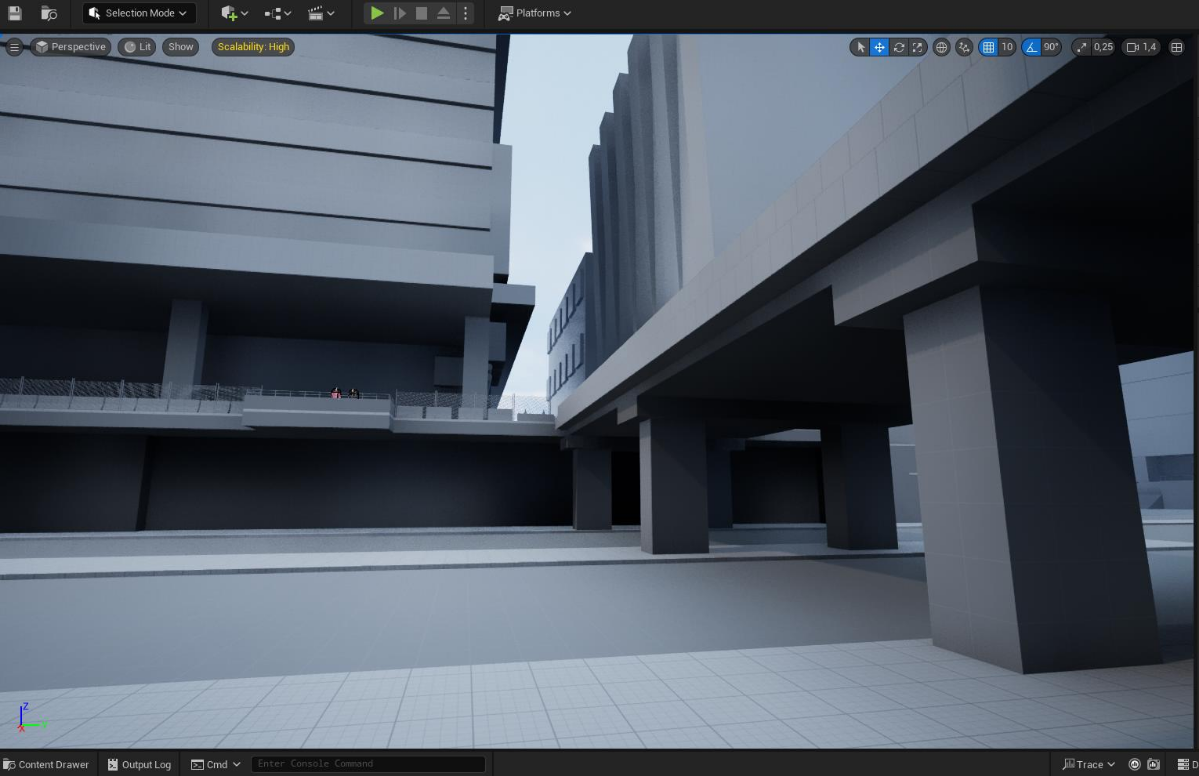Click the Enter Console Command field
Viewport: 1199px width, 776px height.
click(x=368, y=763)
